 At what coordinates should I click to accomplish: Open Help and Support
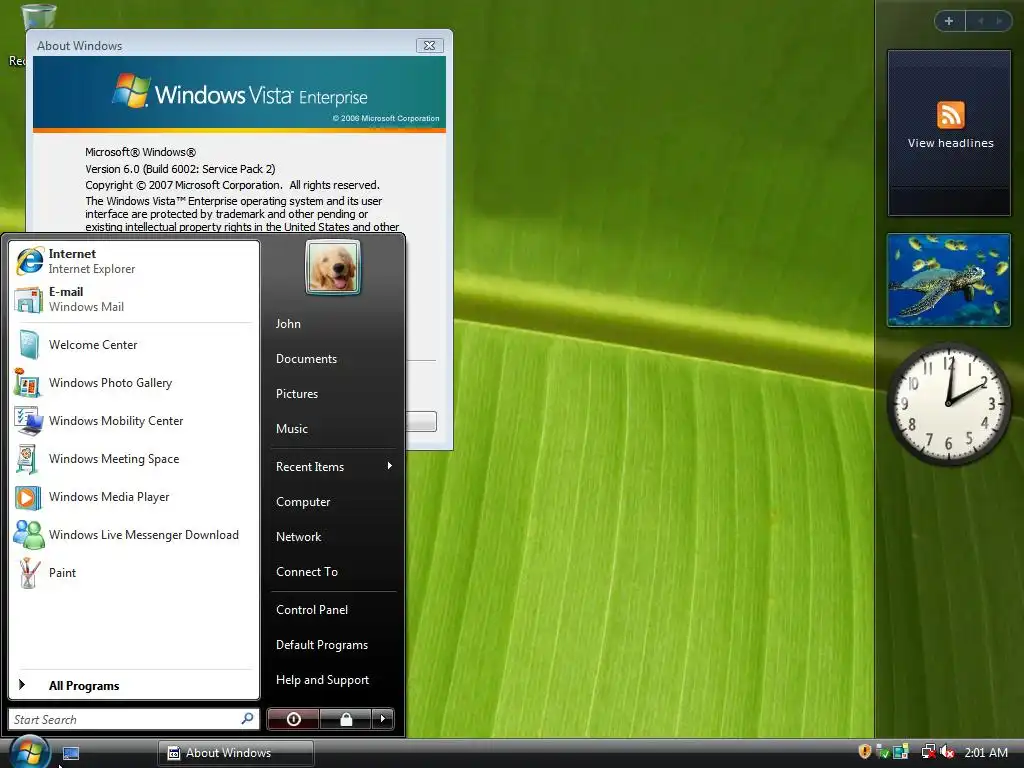click(333, 680)
